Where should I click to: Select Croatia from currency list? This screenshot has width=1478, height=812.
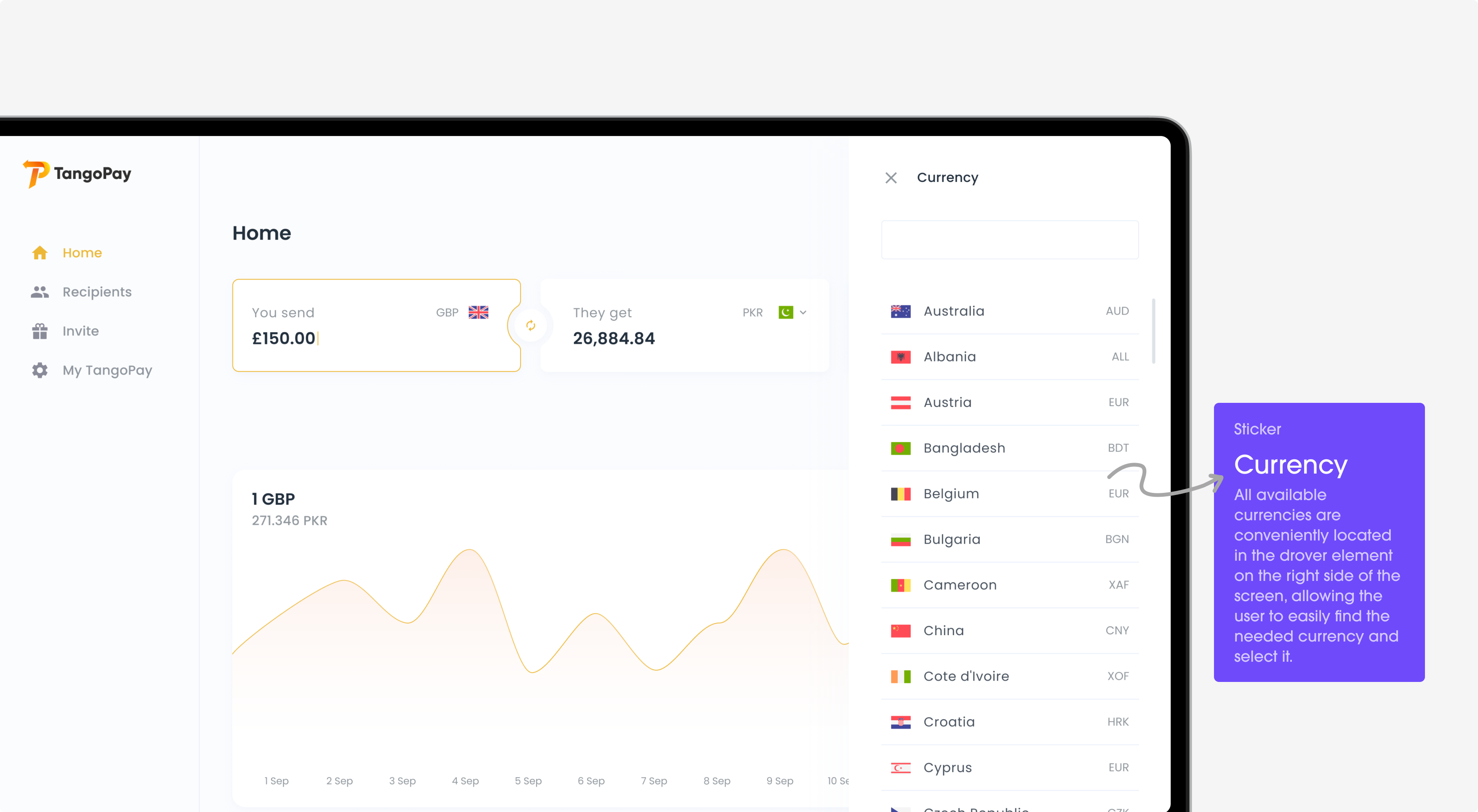(1010, 722)
